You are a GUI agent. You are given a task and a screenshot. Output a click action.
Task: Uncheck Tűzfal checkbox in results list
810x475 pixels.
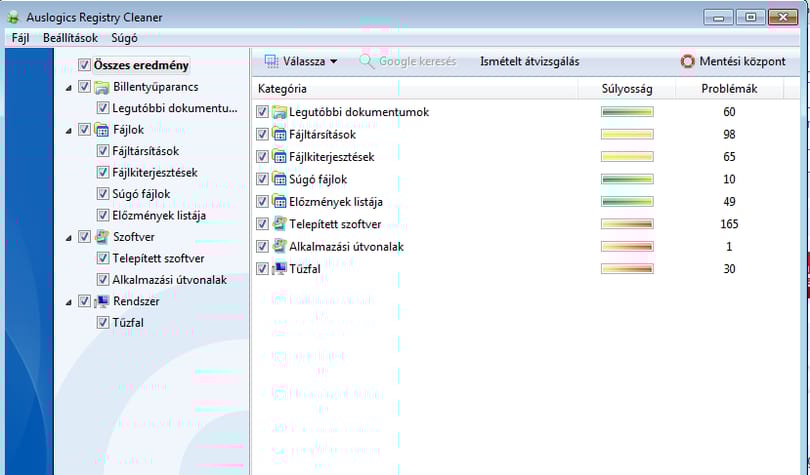pos(262,268)
